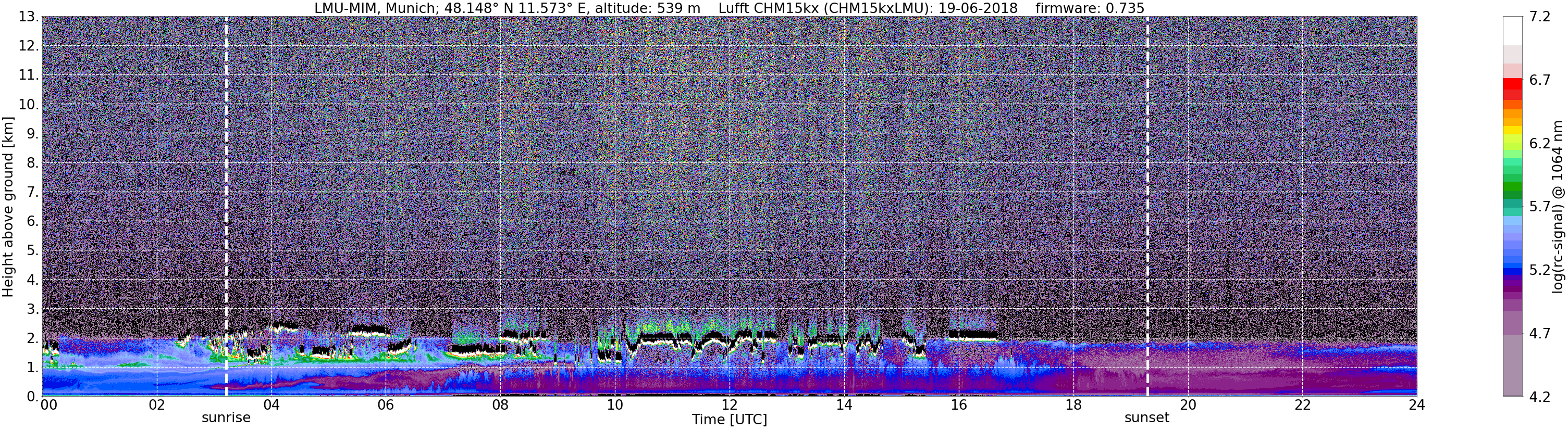Click the y-axis tick label '7.'
The height and width of the screenshot is (430, 1568).
coord(33,192)
